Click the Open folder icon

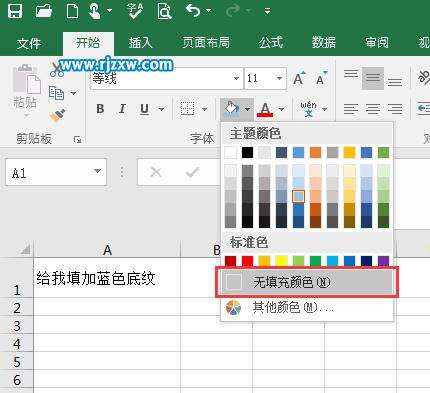[x=44, y=10]
